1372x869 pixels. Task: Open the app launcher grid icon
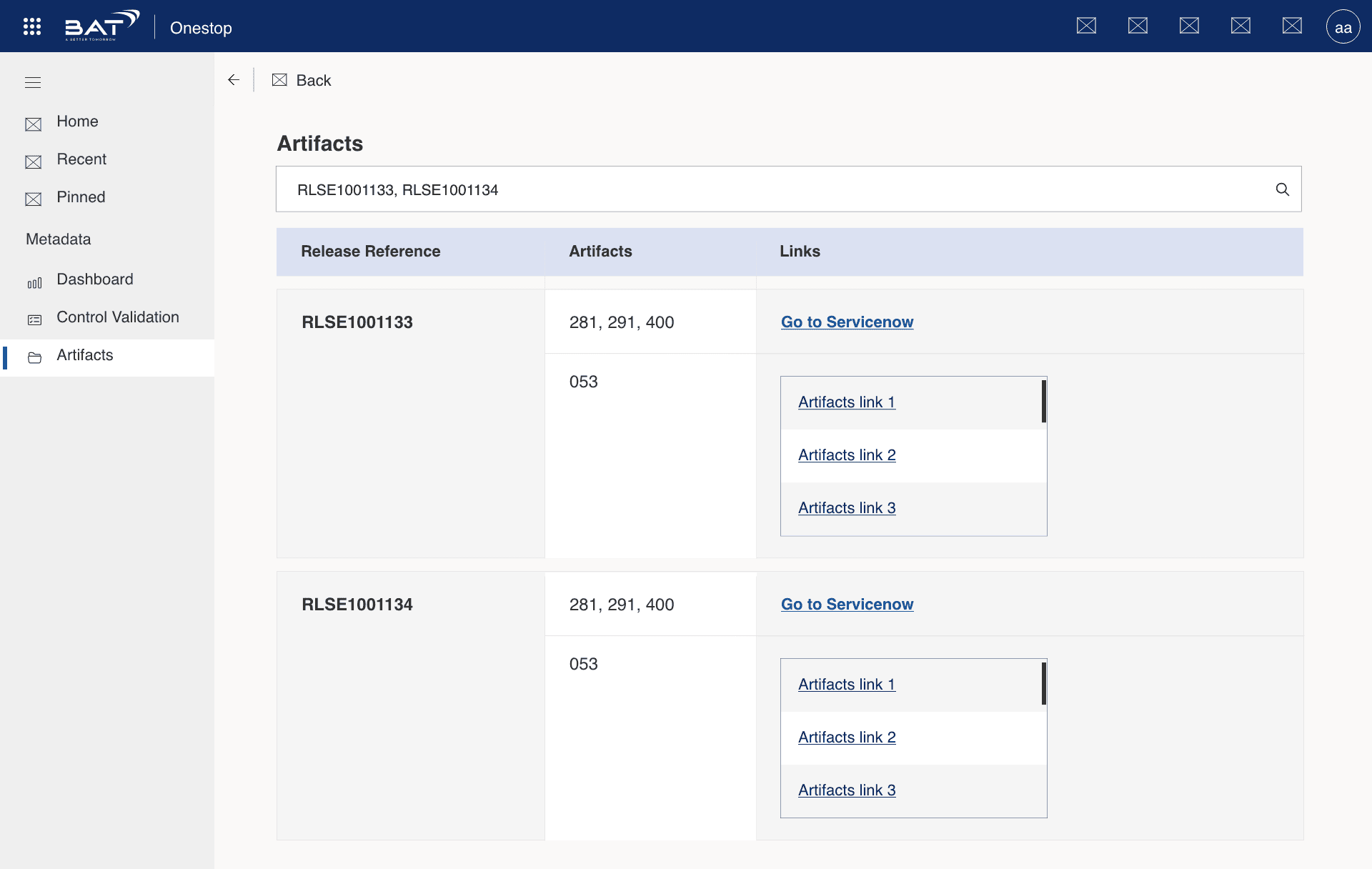pos(32,26)
